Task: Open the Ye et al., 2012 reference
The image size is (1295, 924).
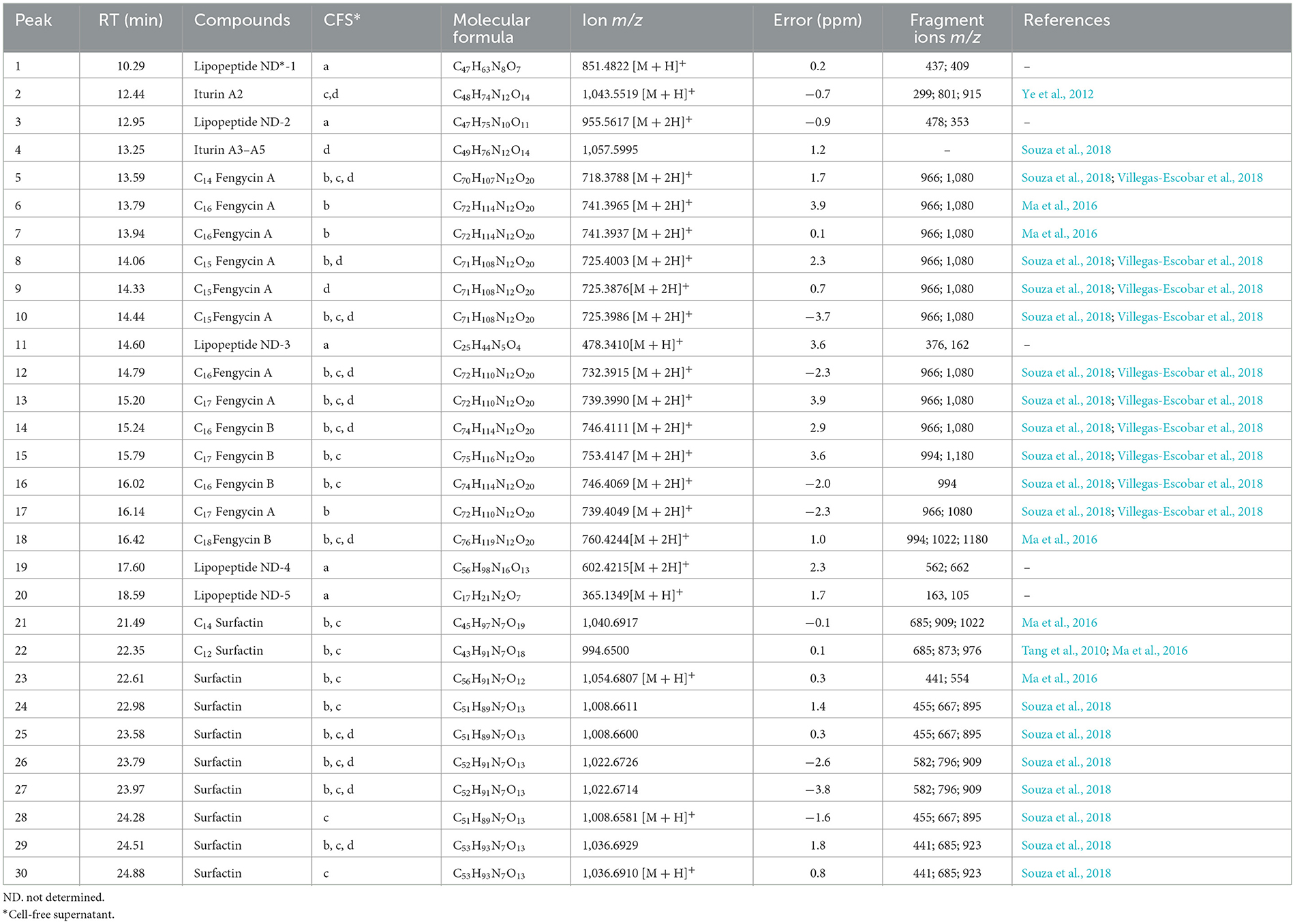Action: tap(1057, 94)
